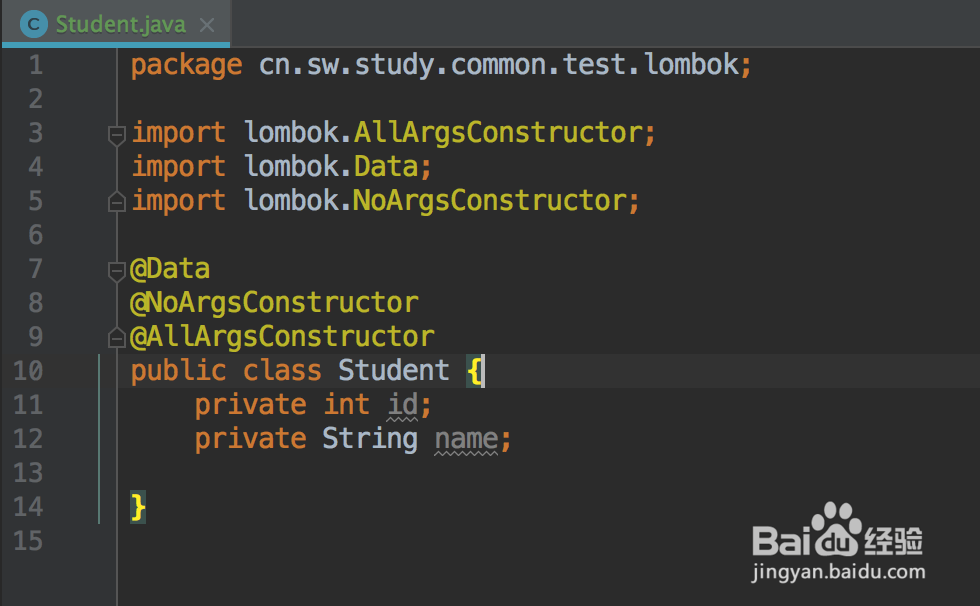Click the underlined name field variable
The width and height of the screenshot is (980, 606).
[466, 439]
